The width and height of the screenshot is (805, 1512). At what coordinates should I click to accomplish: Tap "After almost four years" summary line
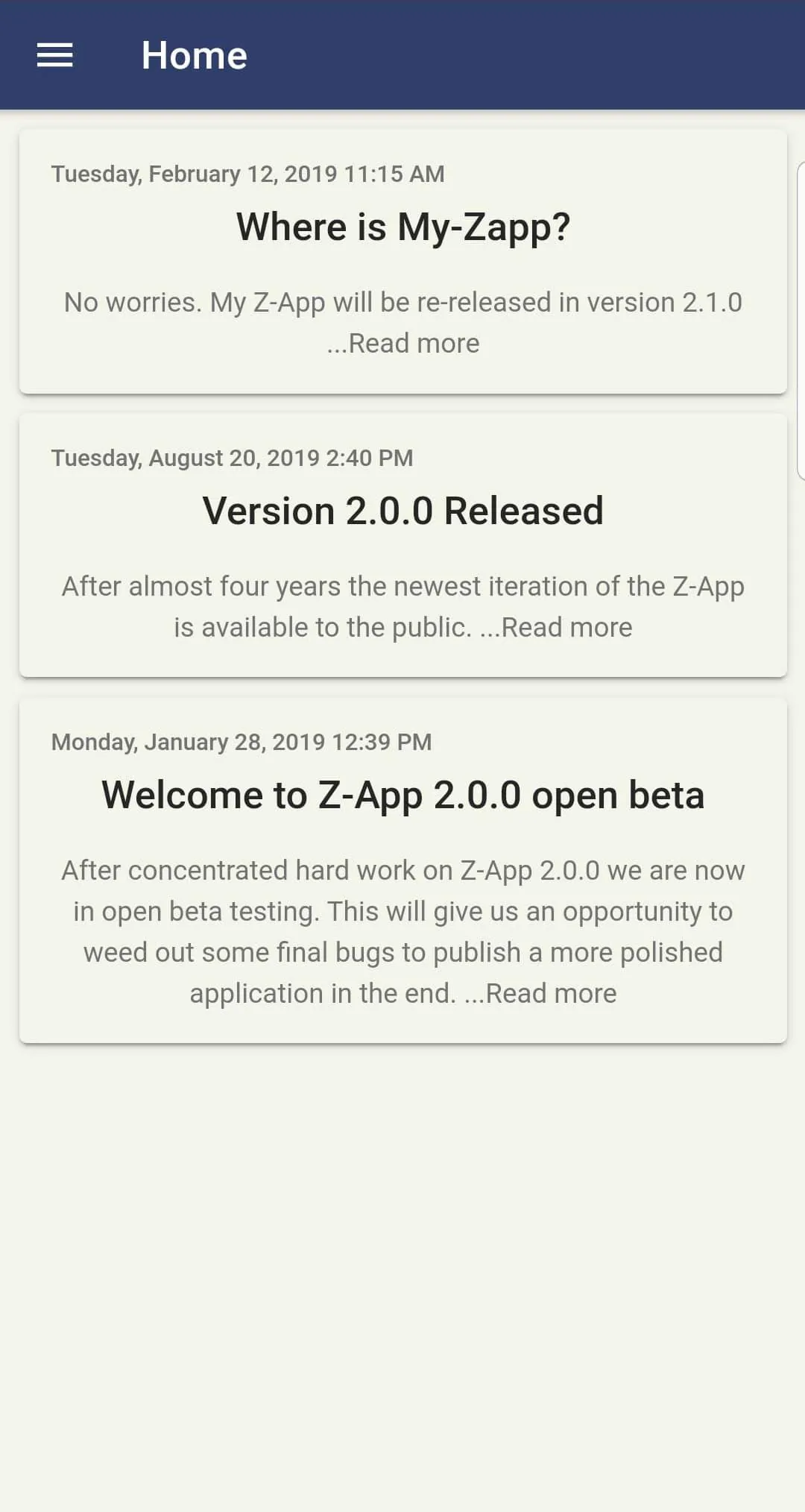[x=402, y=587]
